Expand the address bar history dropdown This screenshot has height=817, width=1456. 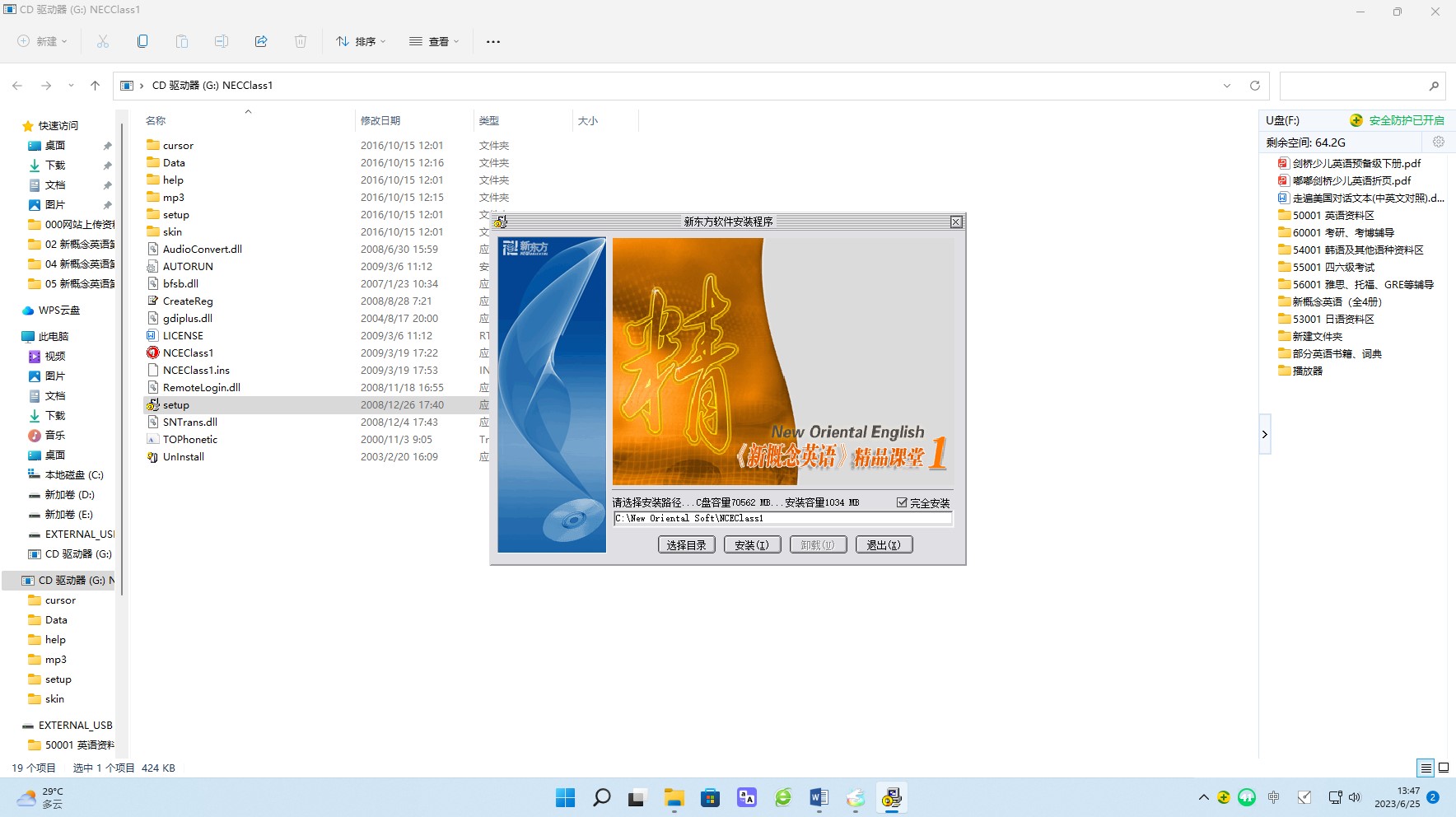1226,86
